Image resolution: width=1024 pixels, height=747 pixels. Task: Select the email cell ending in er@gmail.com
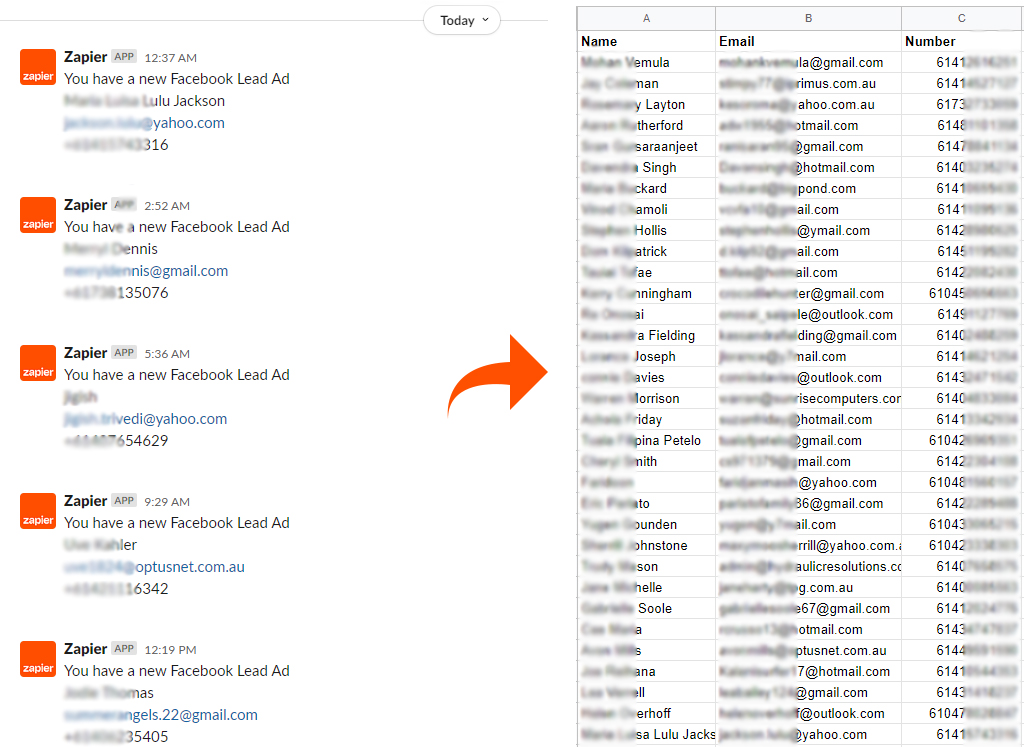(808, 294)
